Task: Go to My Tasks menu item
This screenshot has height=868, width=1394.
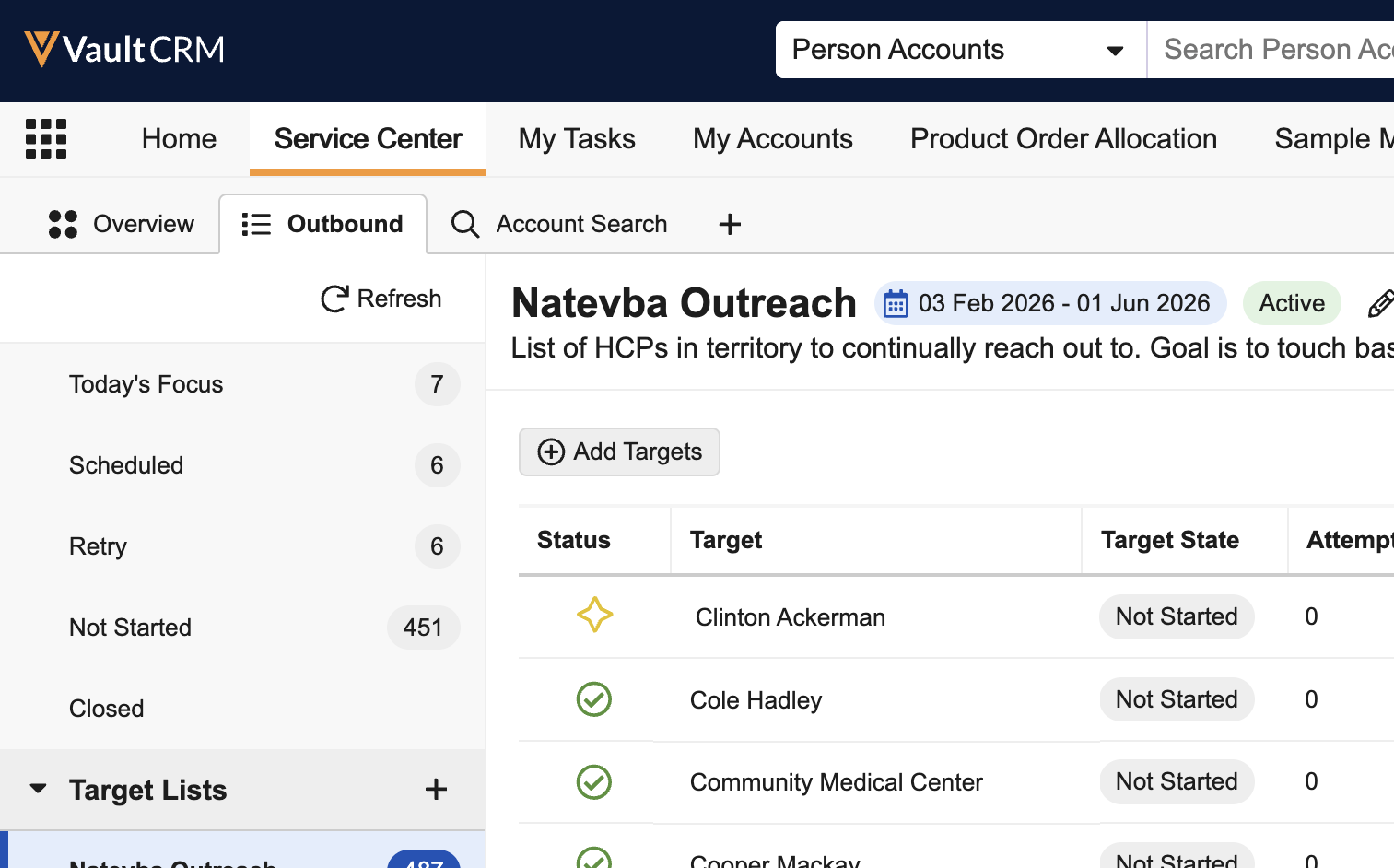Action: [x=577, y=139]
